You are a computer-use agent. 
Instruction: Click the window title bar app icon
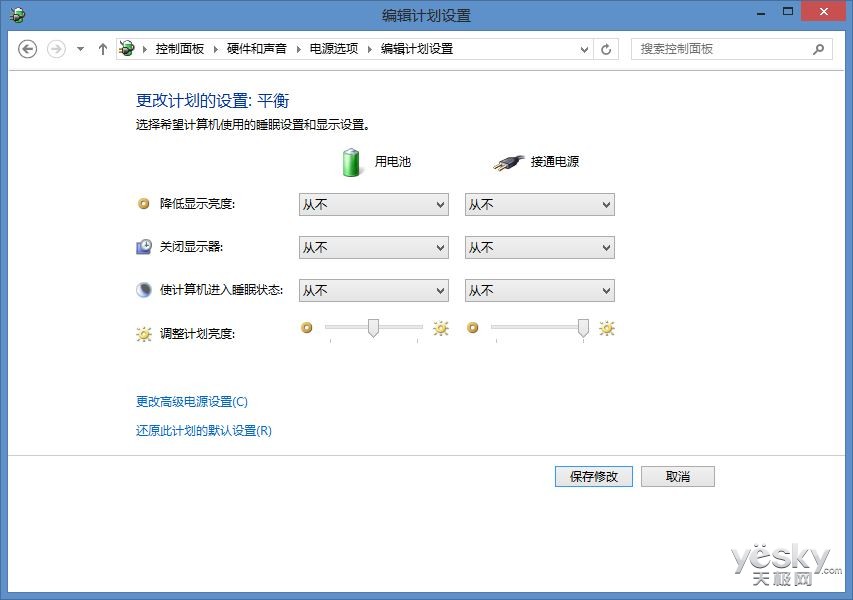tap(17, 15)
